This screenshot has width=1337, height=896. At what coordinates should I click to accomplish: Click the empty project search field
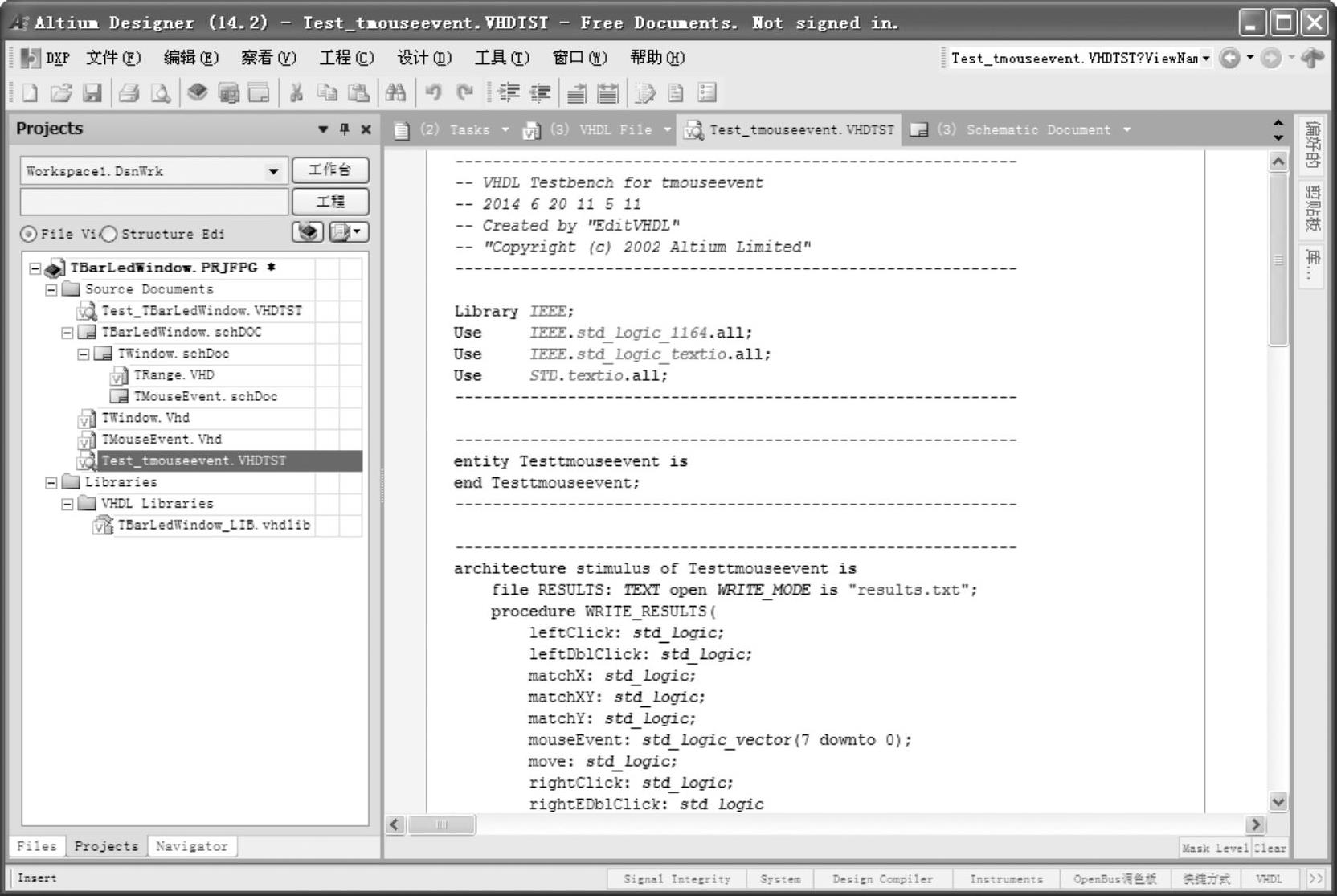[154, 202]
